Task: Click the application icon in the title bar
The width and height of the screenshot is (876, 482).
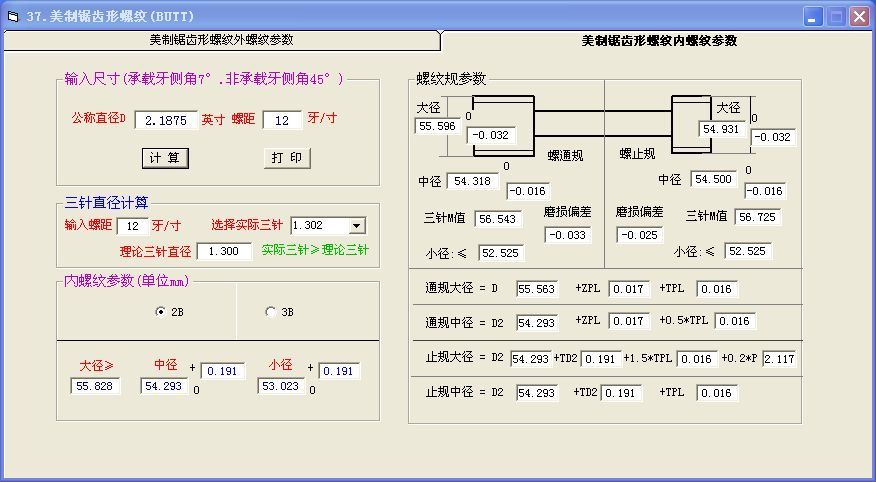Action: point(12,16)
